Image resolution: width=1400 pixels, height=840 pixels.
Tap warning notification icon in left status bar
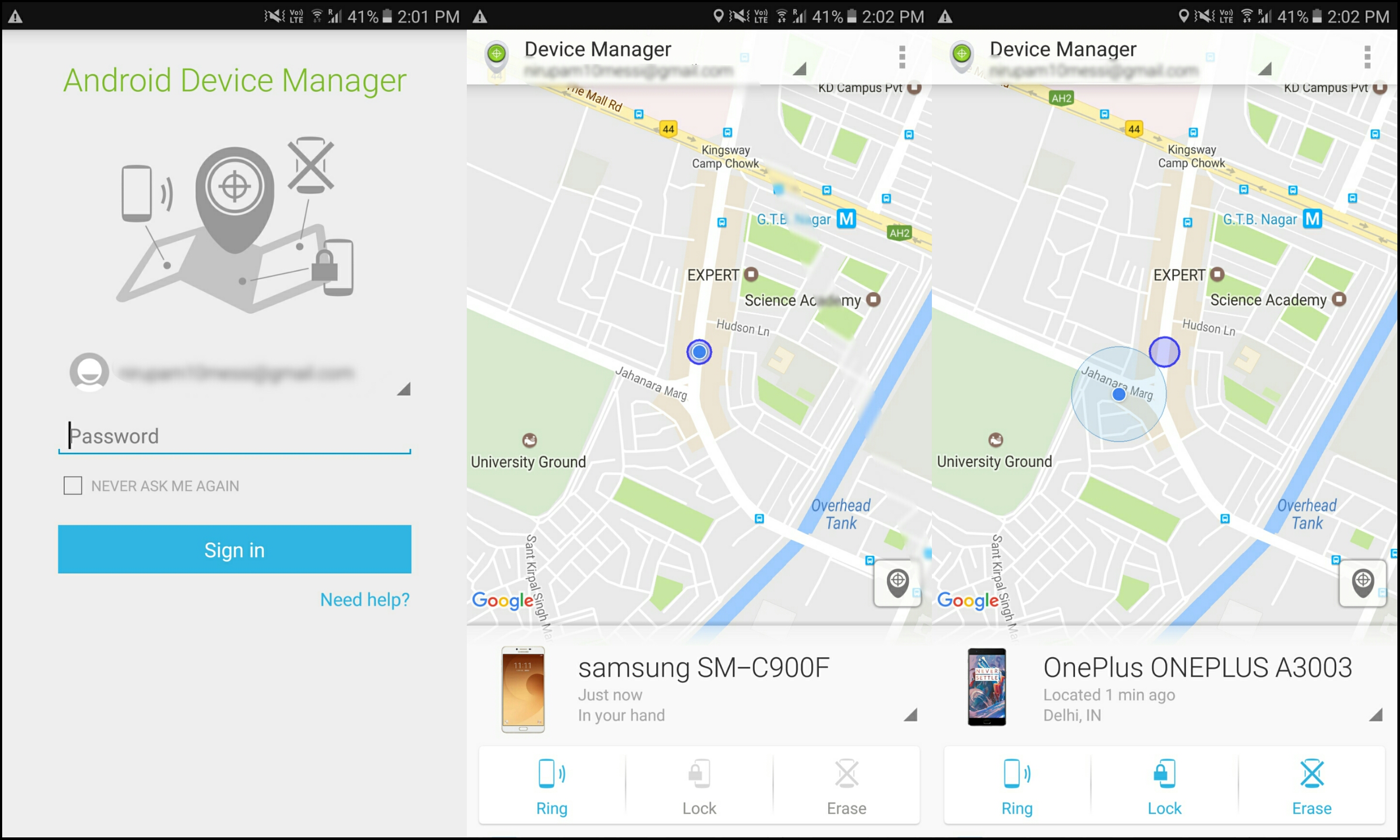(x=15, y=17)
